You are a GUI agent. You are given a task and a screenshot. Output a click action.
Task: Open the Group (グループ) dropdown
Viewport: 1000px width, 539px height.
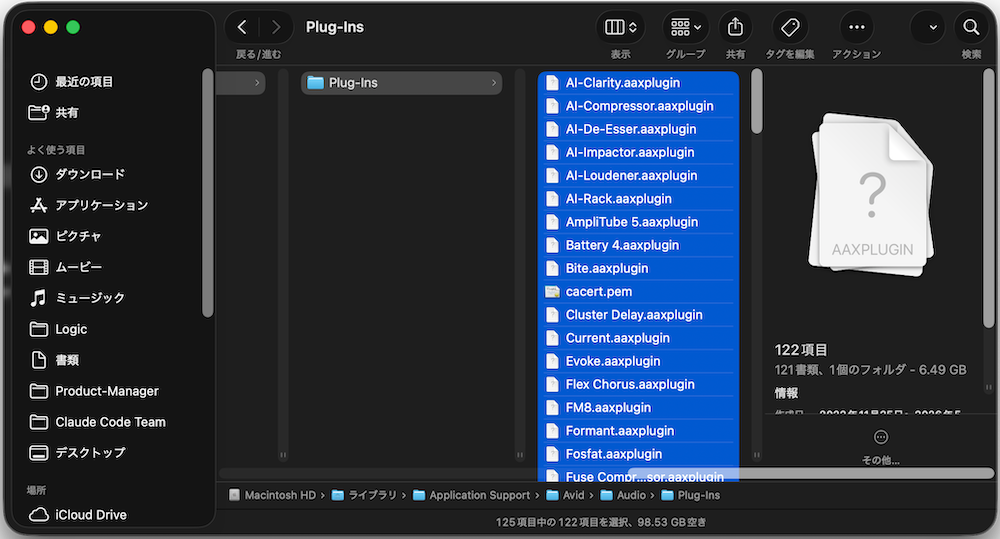pyautogui.click(x=686, y=27)
